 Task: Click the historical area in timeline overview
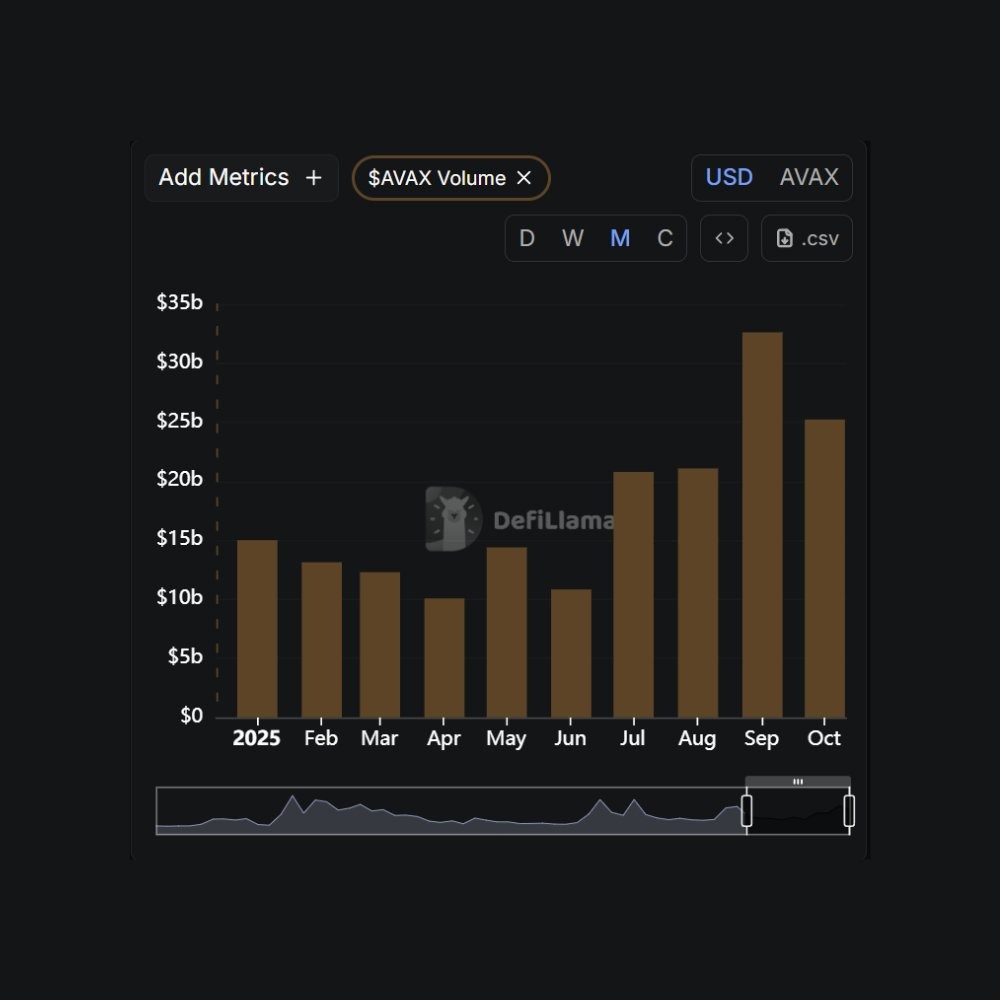(x=450, y=815)
